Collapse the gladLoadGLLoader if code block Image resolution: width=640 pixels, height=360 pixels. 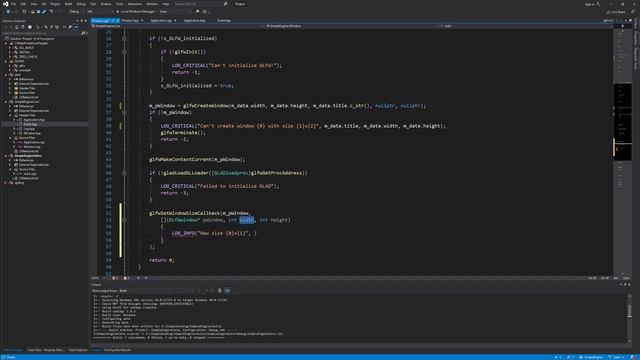(124, 173)
